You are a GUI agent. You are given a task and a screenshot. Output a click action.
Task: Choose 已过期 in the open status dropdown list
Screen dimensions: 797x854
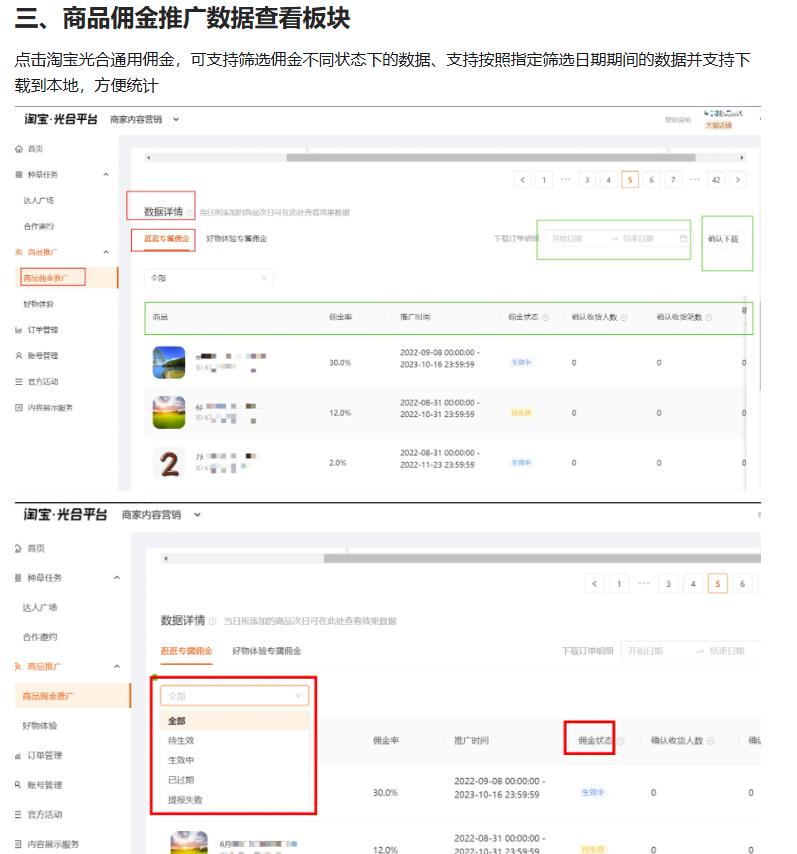point(181,779)
